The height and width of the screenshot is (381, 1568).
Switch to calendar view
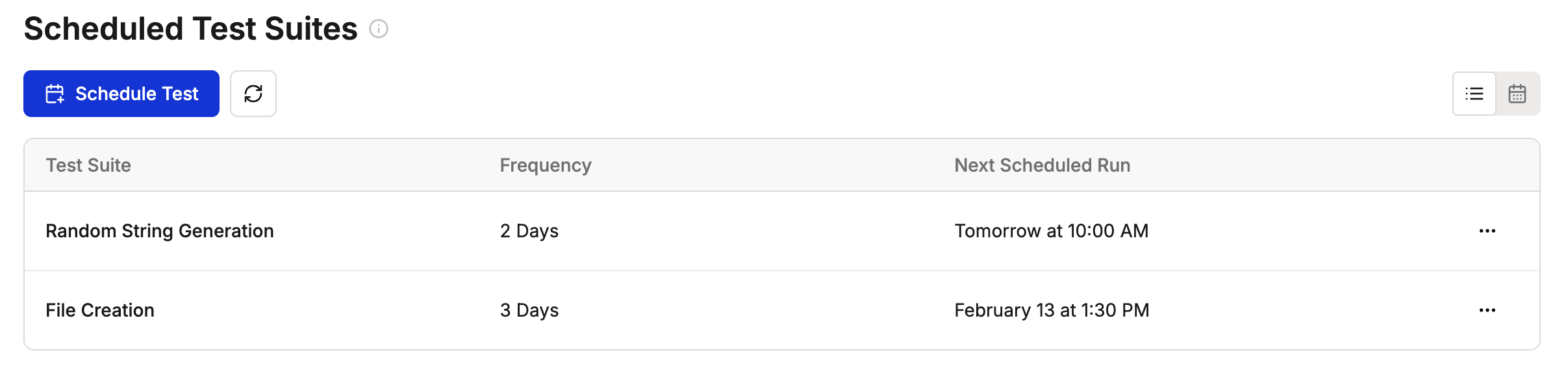click(x=1517, y=94)
